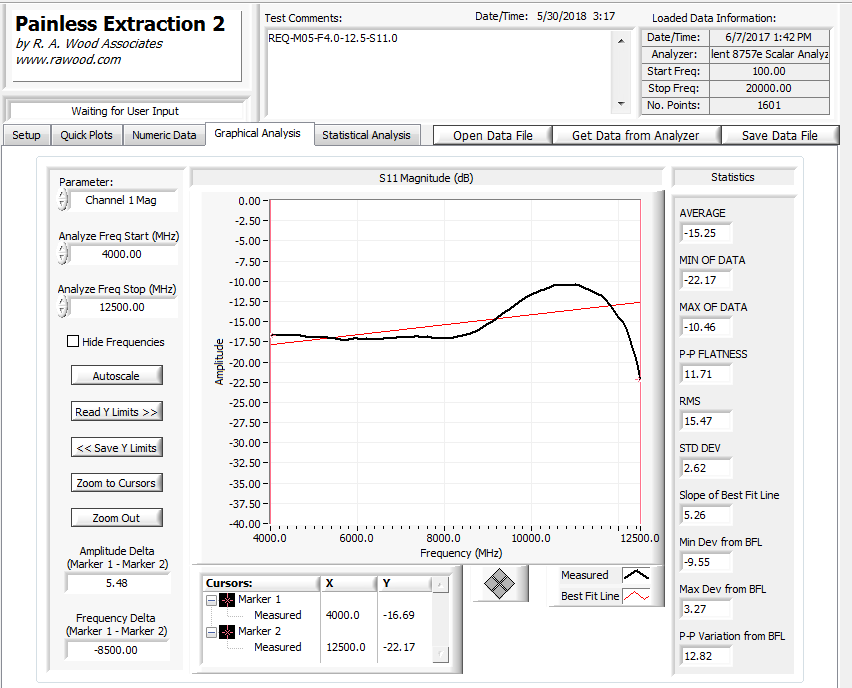
Task: Click the Amplitude Delta value 5.48
Action: pyautogui.click(x=117, y=583)
